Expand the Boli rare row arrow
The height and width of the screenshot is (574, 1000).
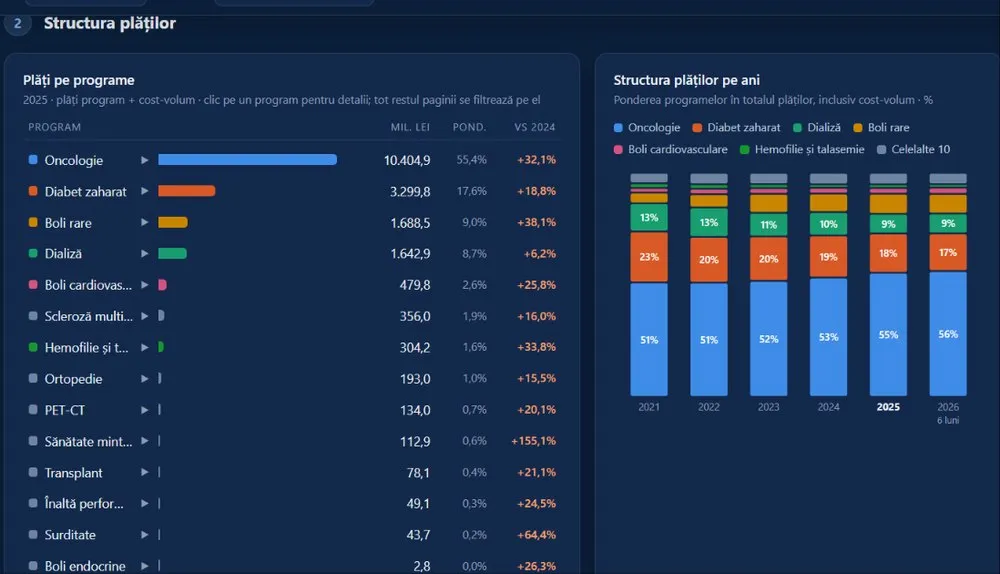tap(145, 223)
